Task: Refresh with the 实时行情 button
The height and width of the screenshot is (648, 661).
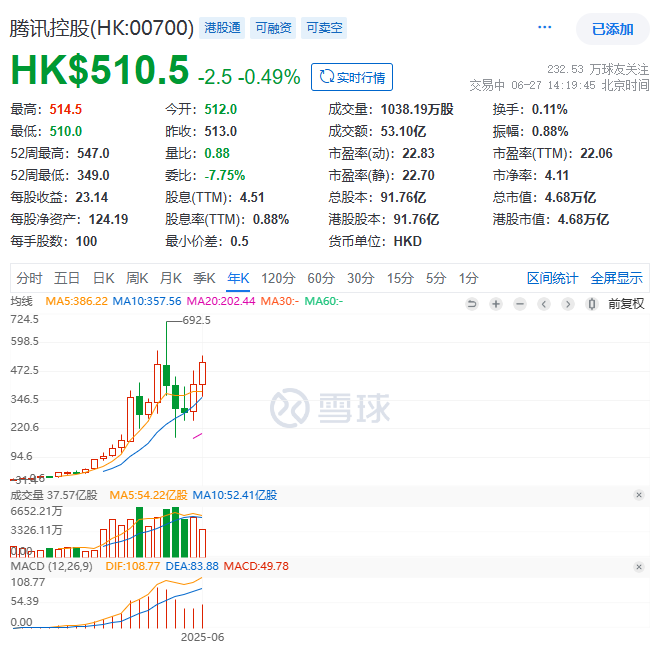Action: pos(352,77)
